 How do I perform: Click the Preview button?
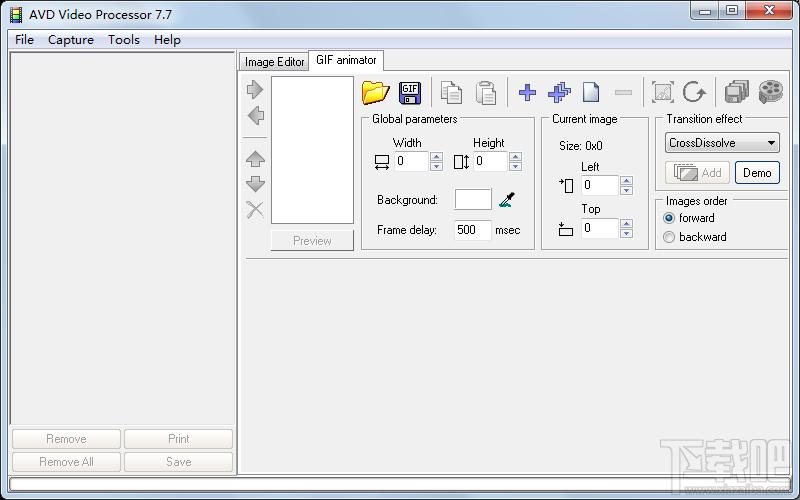pos(312,240)
